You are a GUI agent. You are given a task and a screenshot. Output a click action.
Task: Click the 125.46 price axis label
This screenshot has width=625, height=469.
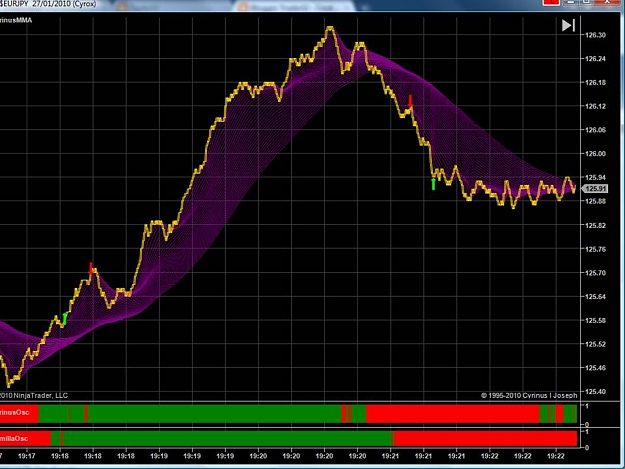(x=595, y=368)
